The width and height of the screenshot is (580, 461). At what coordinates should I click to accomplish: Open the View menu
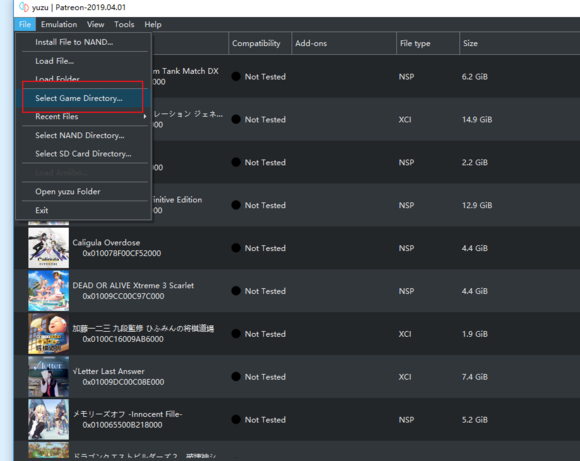tap(95, 24)
